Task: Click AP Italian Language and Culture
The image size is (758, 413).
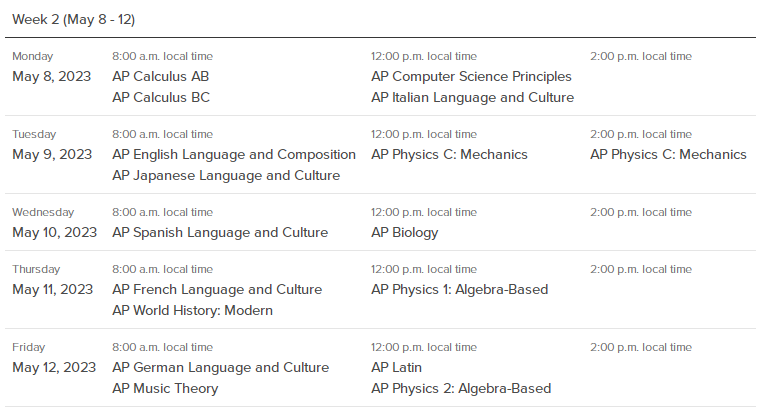Action: pyautogui.click(x=472, y=97)
